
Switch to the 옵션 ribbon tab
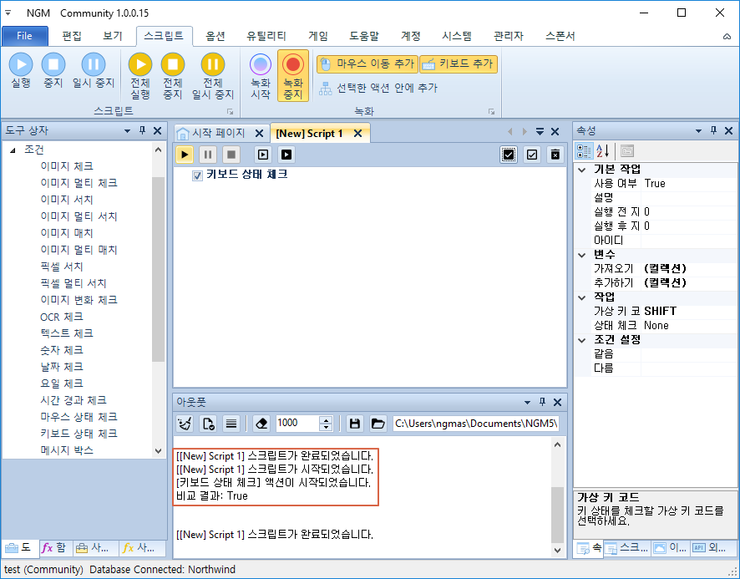point(215,36)
